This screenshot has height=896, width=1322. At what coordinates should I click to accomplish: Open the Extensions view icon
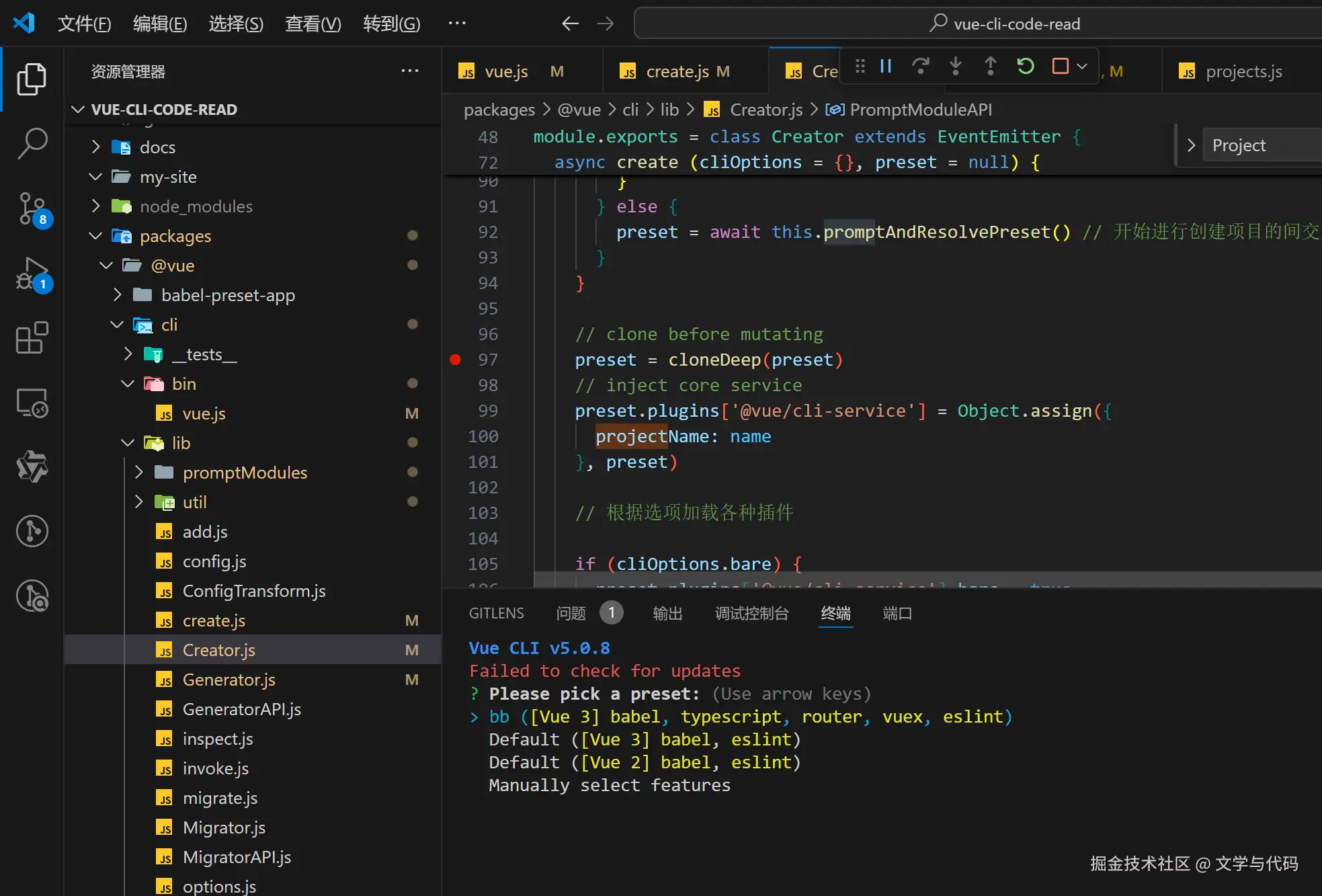32,337
